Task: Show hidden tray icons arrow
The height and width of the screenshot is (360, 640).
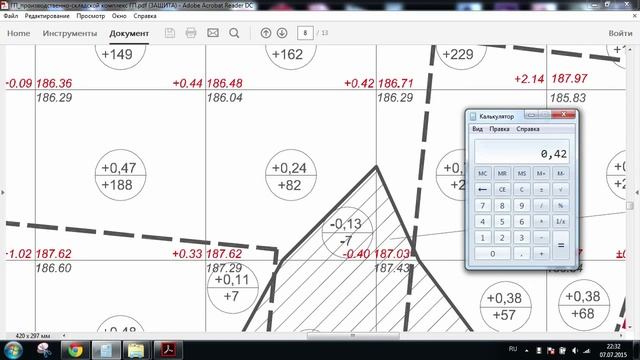Action: pos(527,351)
